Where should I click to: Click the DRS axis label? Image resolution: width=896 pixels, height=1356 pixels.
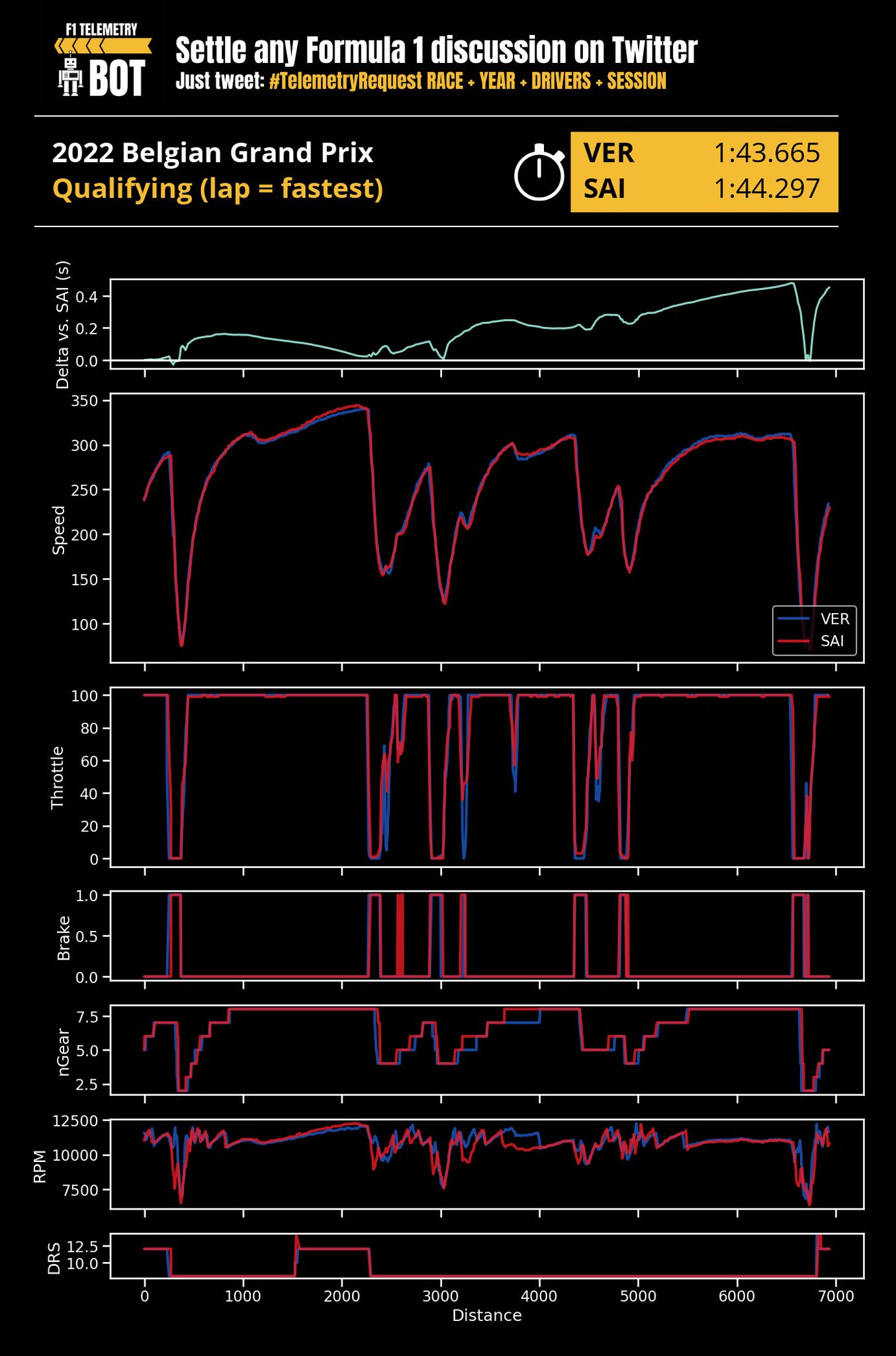coord(54,1257)
